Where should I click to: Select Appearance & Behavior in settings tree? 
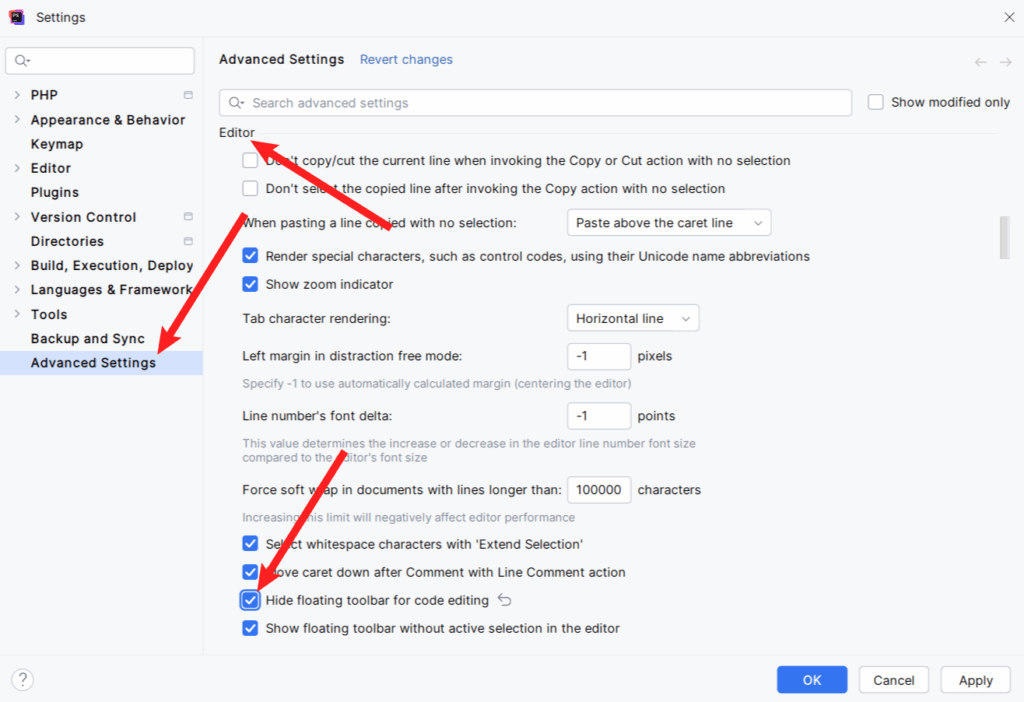click(x=108, y=120)
